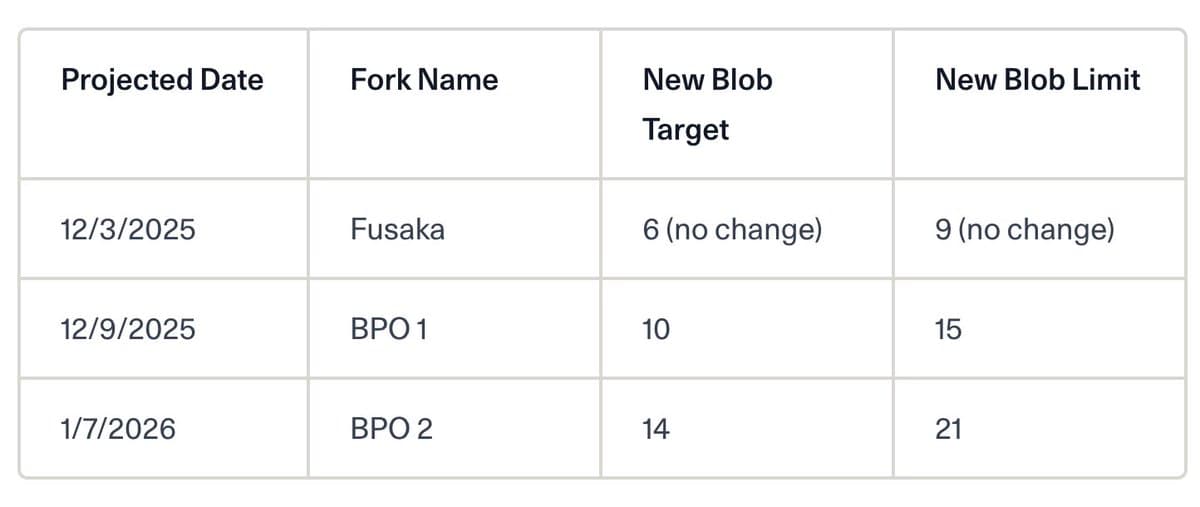Select the 12/3/2025 date cell

128,230
